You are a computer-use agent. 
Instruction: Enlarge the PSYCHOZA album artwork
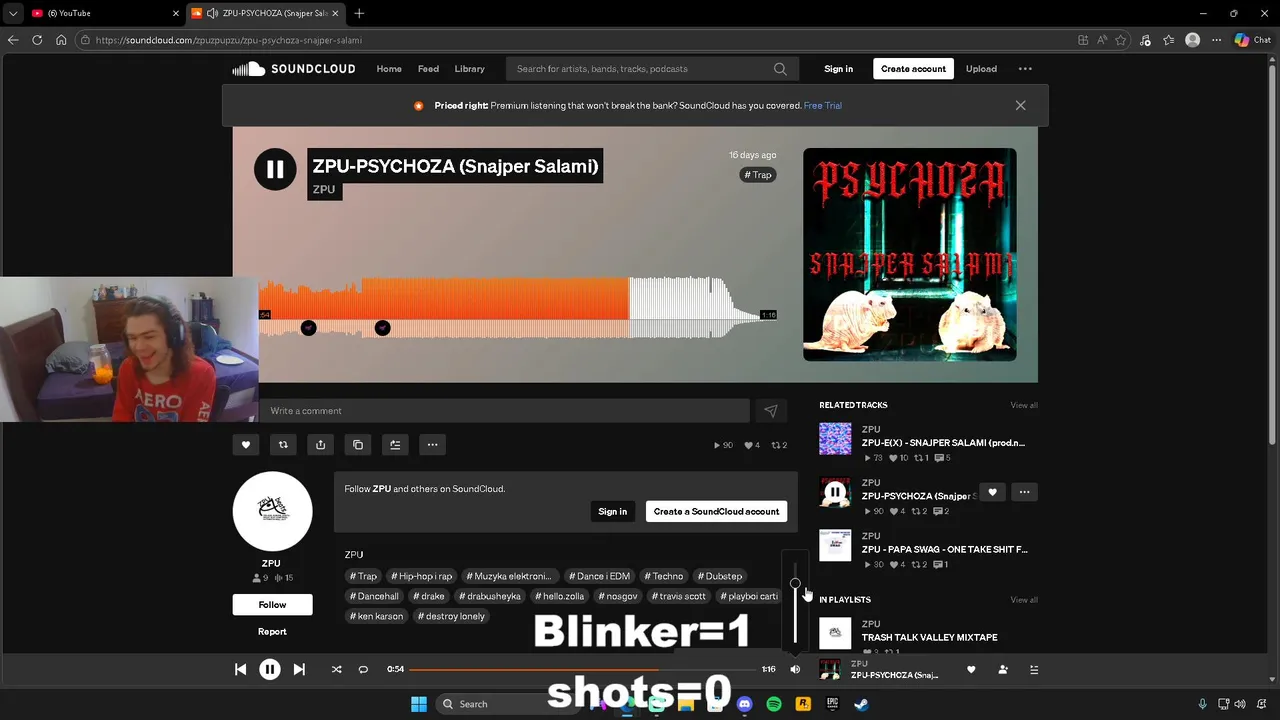click(x=910, y=254)
